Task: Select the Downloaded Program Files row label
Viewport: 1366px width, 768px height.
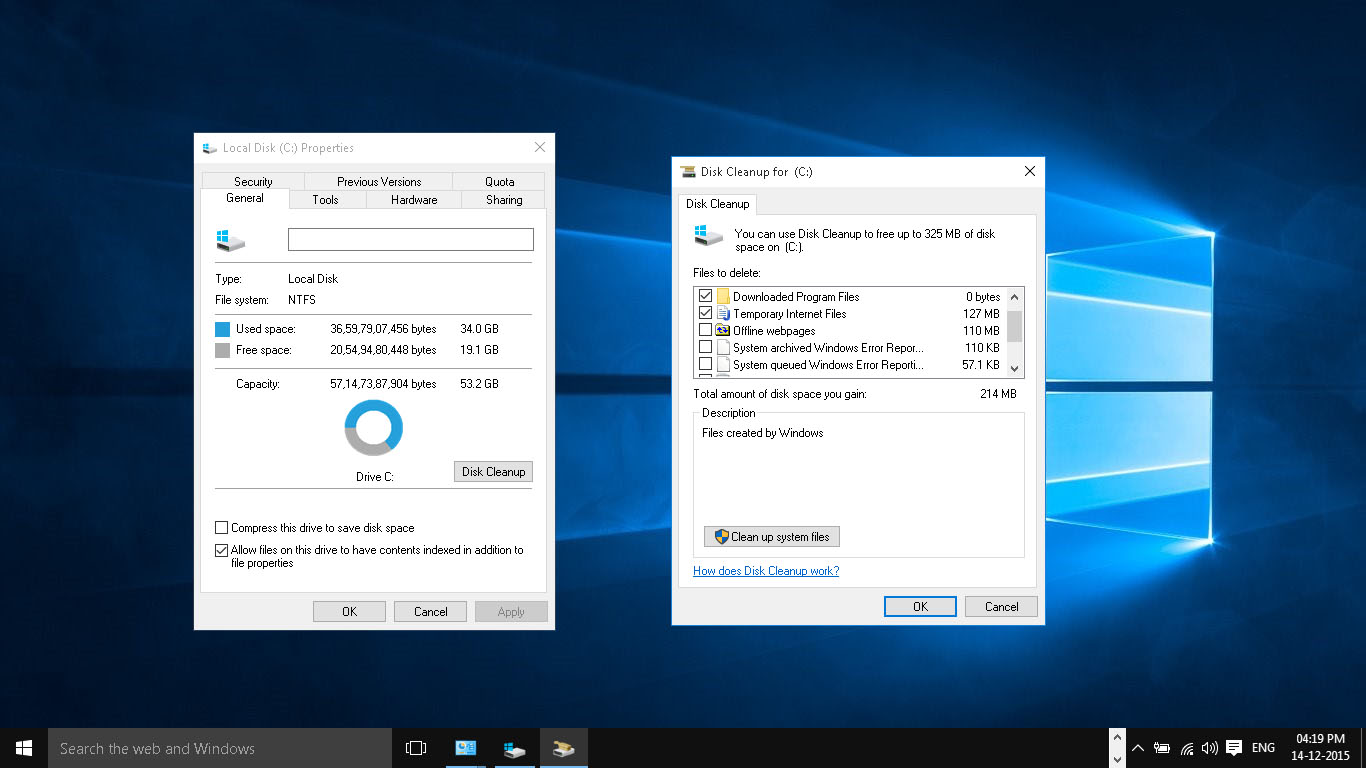Action: (x=796, y=297)
